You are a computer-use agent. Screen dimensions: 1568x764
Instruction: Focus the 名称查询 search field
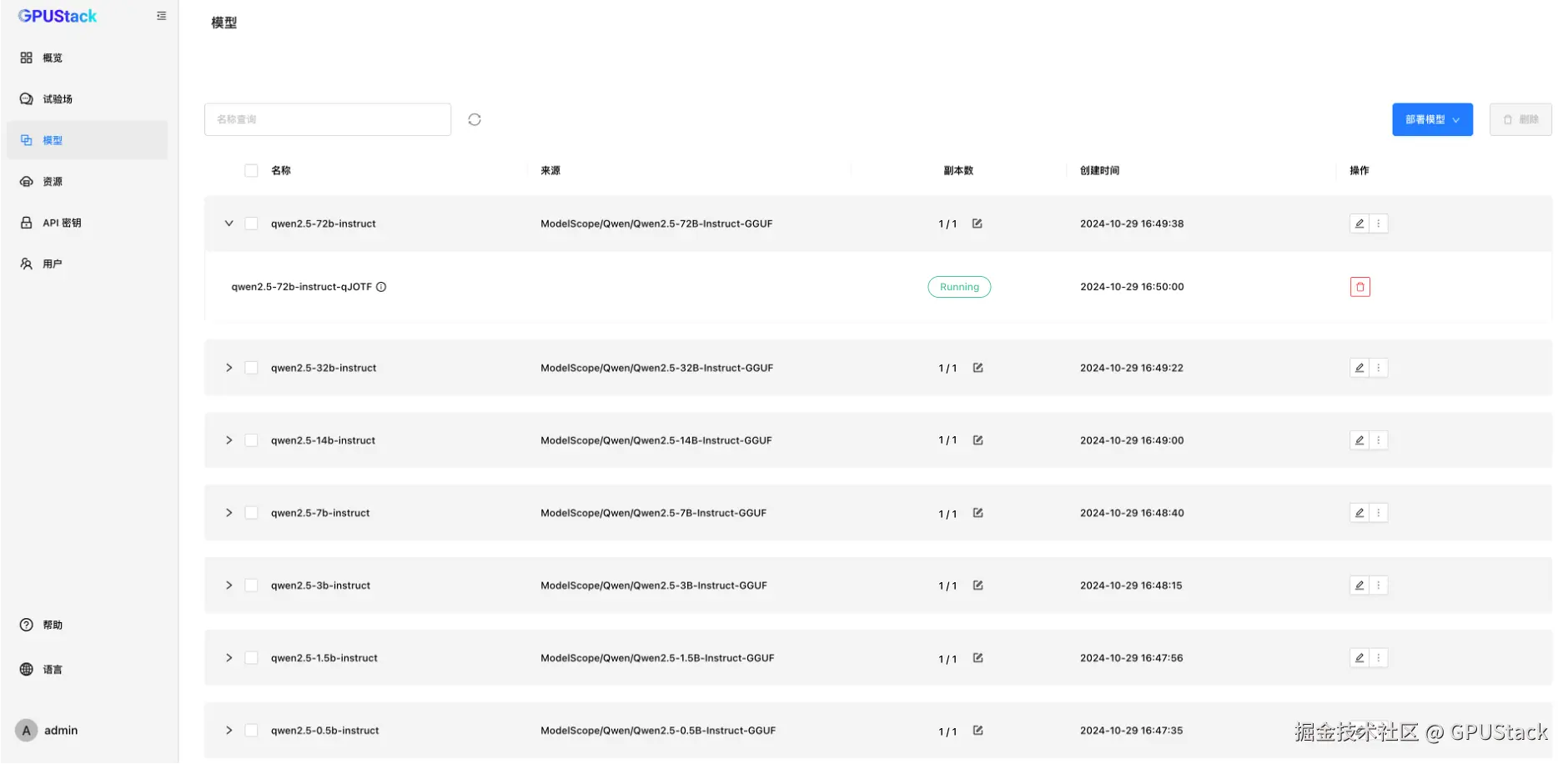pos(328,119)
